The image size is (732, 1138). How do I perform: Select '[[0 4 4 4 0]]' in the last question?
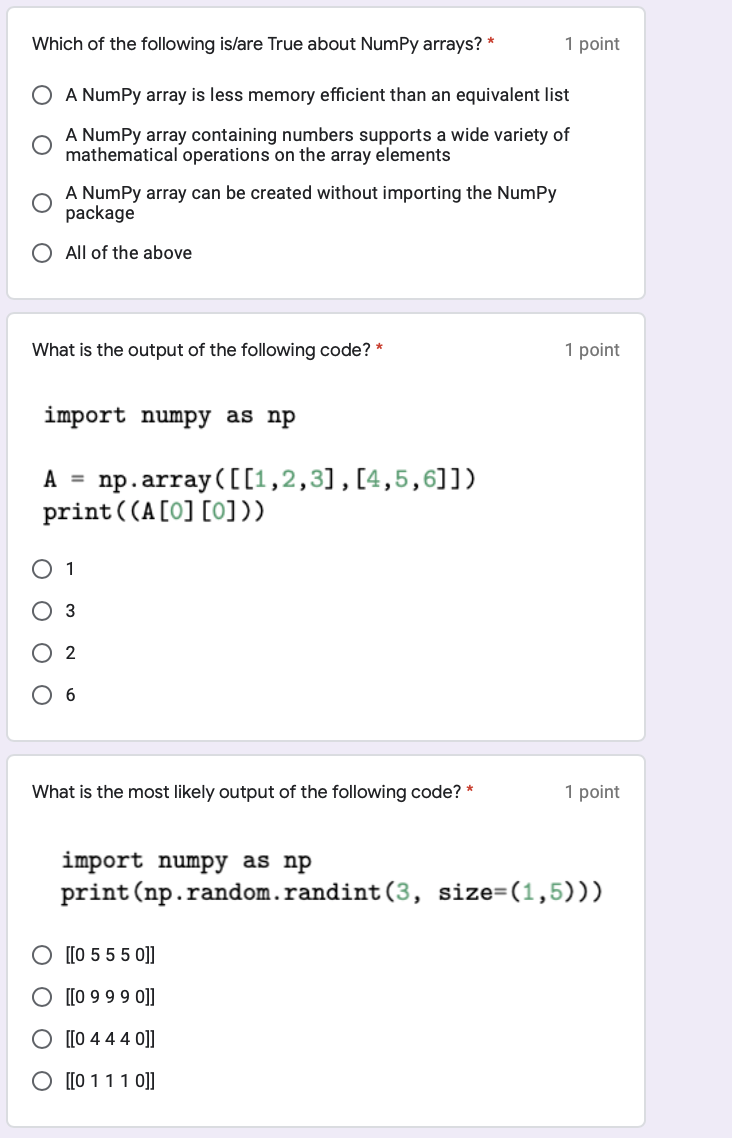41,1038
